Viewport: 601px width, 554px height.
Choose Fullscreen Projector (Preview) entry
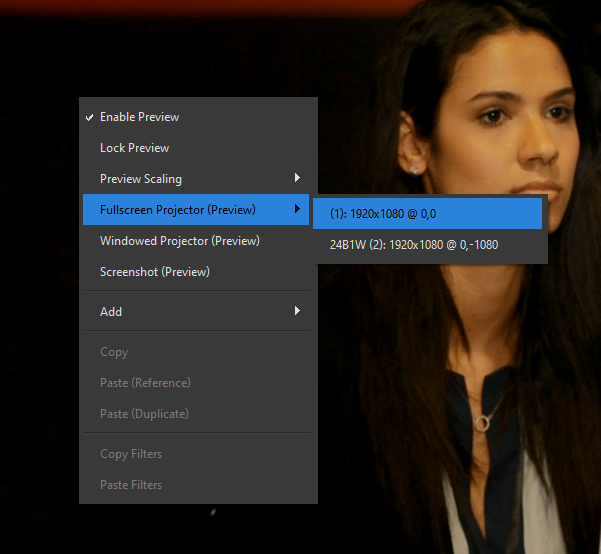[196, 210]
